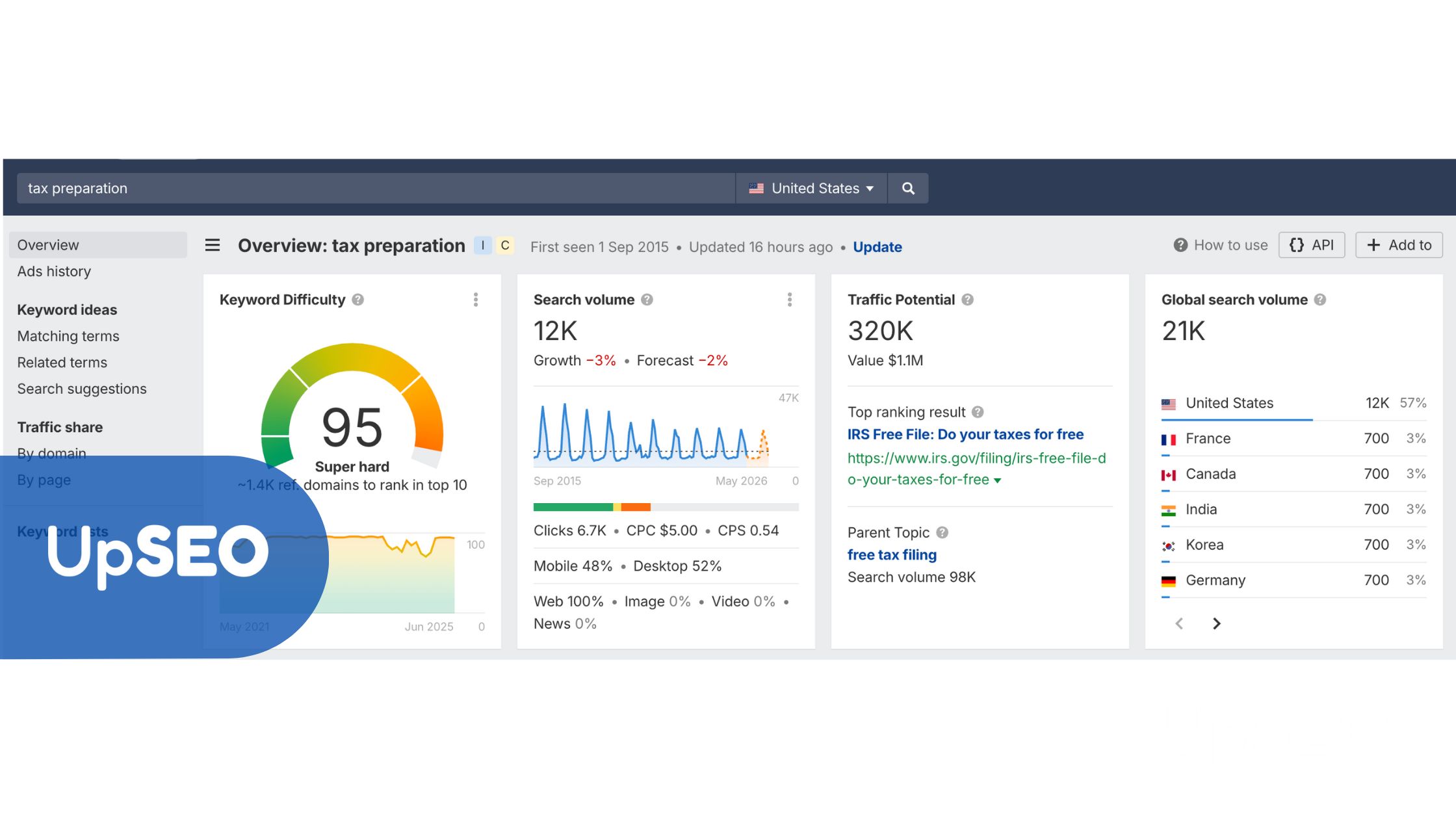Click the yellow C intent badge

pos(505,246)
